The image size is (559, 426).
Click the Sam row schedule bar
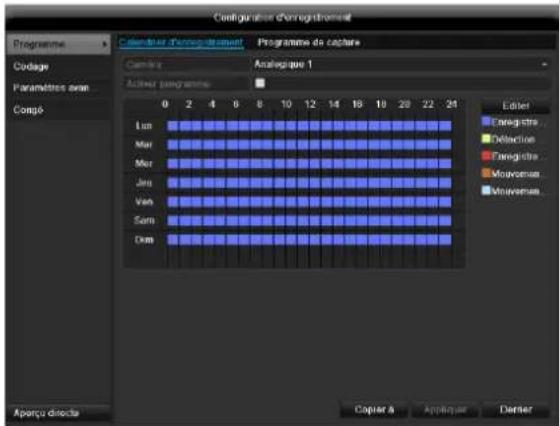pyautogui.click(x=309, y=221)
